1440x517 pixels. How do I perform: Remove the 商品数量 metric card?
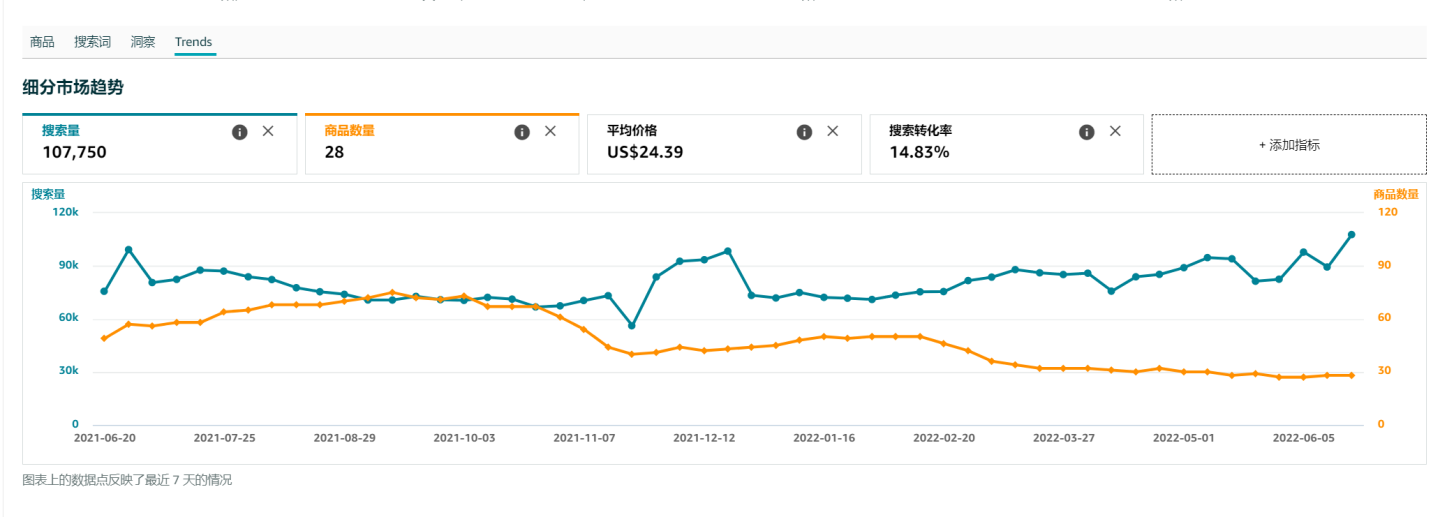coord(550,131)
